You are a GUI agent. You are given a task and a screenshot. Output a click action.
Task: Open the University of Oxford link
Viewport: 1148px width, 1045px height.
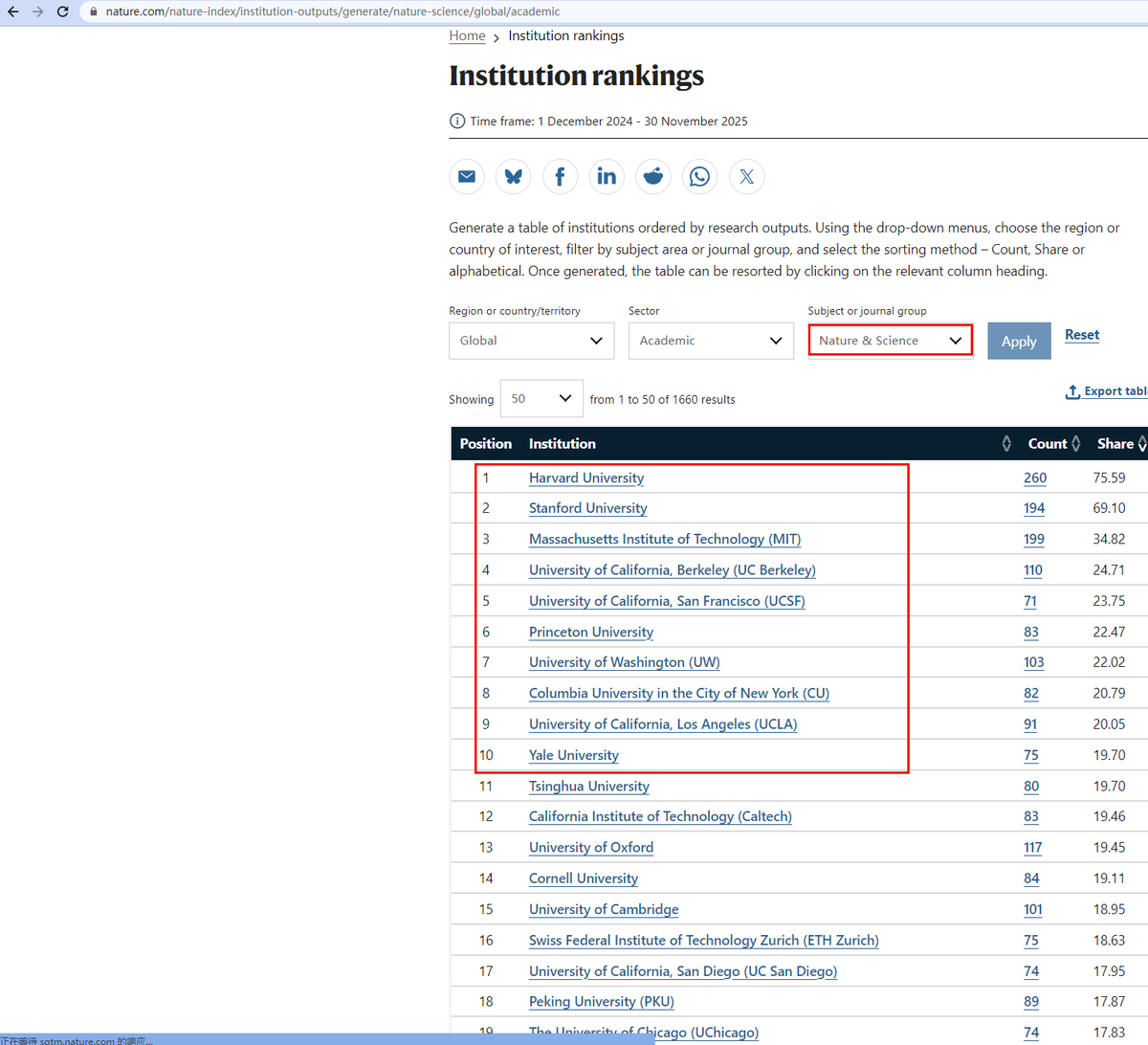pyautogui.click(x=591, y=848)
